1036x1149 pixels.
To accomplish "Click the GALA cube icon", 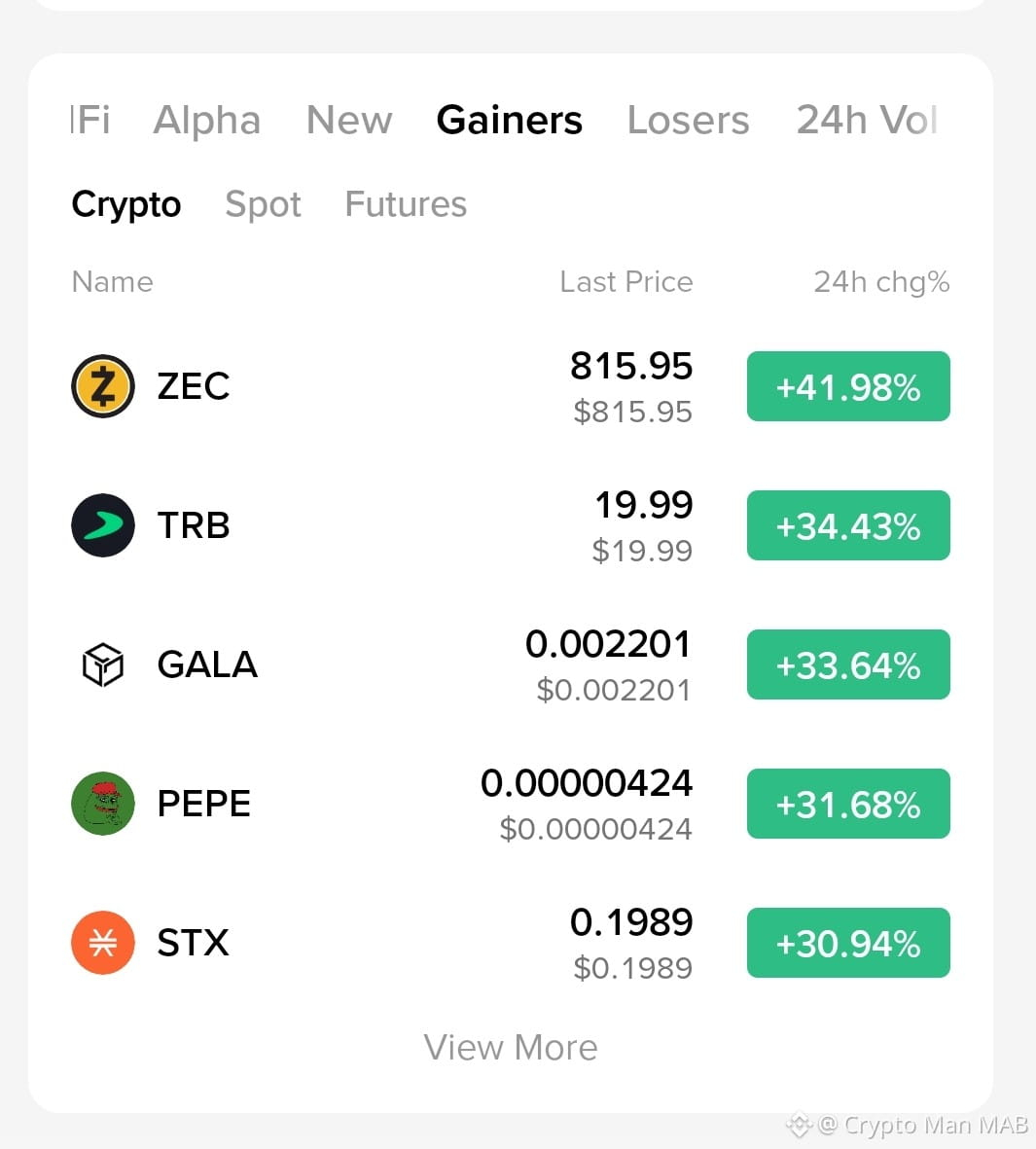I will (102, 664).
